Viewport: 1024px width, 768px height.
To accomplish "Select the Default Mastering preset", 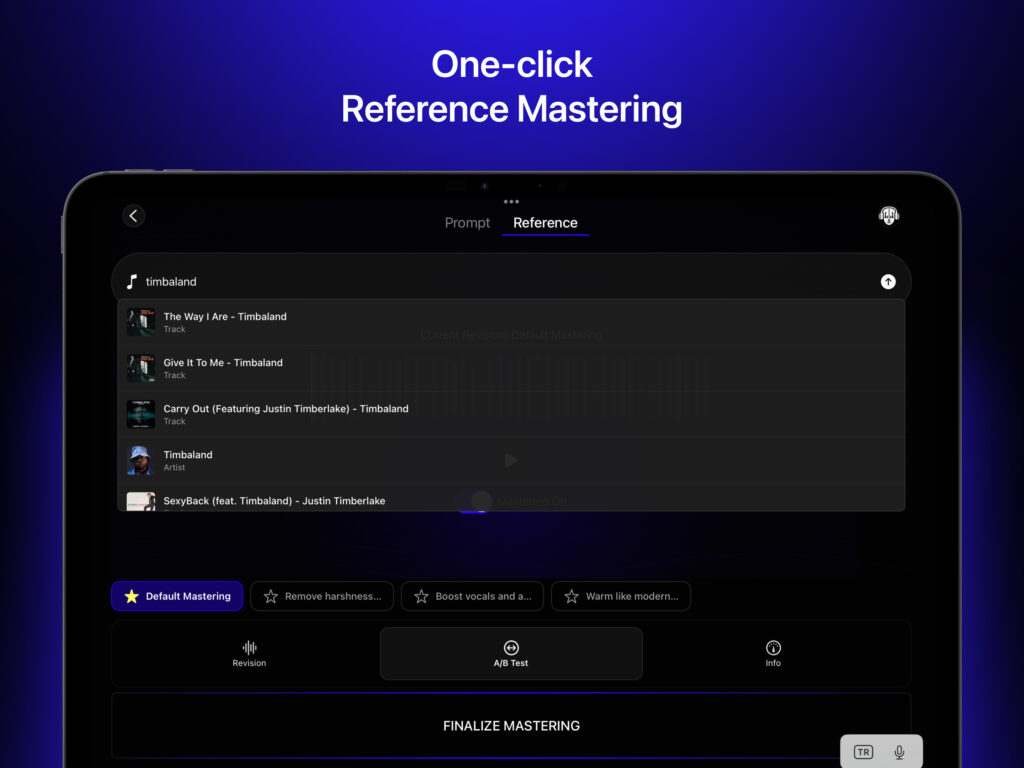I will [x=177, y=596].
